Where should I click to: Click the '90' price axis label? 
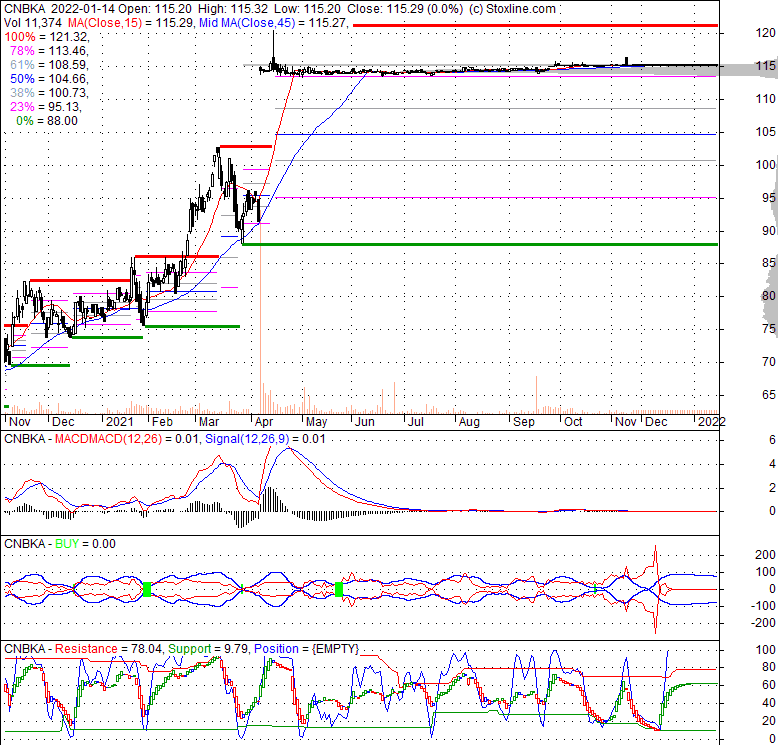click(x=769, y=230)
